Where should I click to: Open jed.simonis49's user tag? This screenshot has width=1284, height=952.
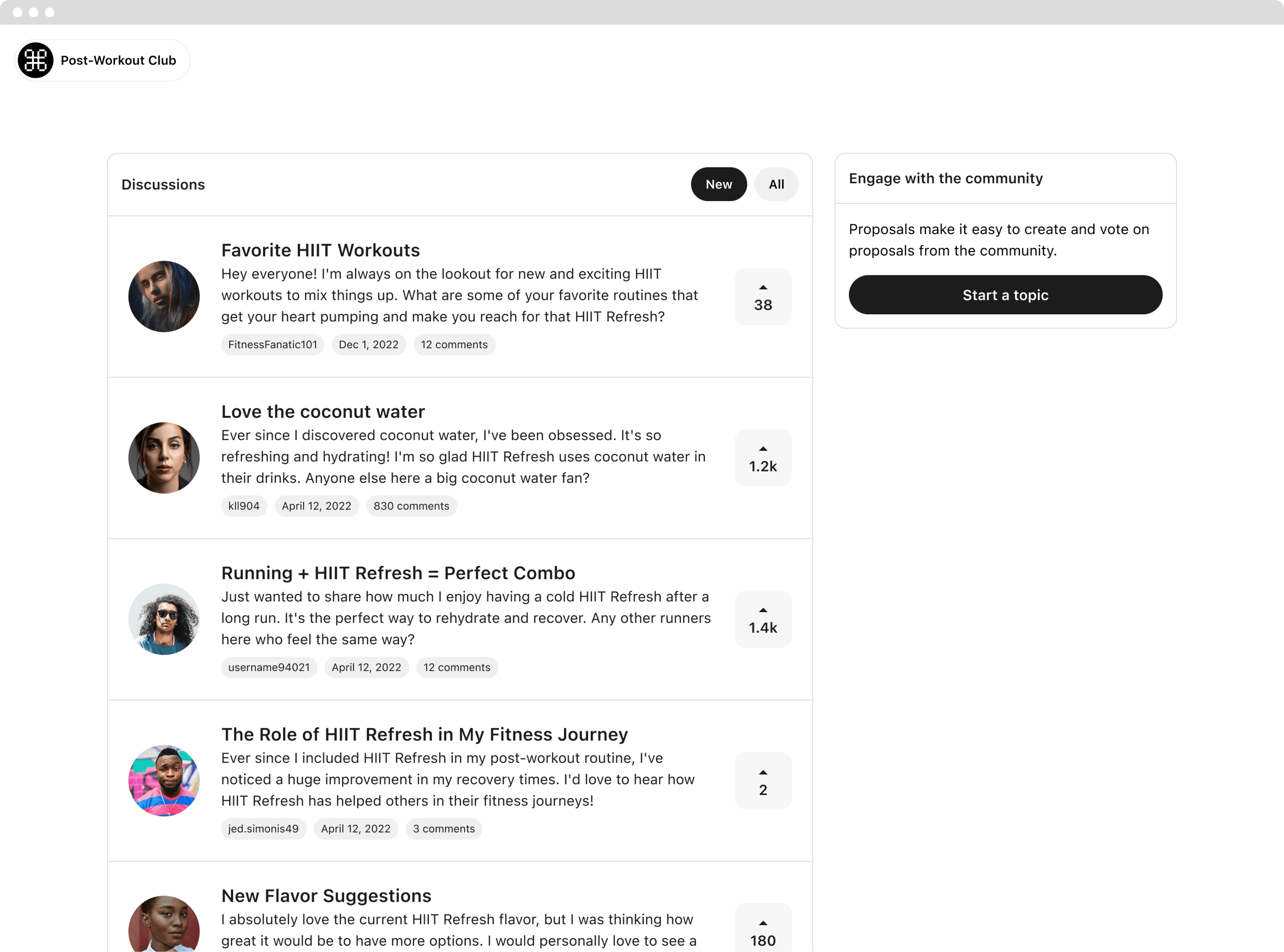263,829
